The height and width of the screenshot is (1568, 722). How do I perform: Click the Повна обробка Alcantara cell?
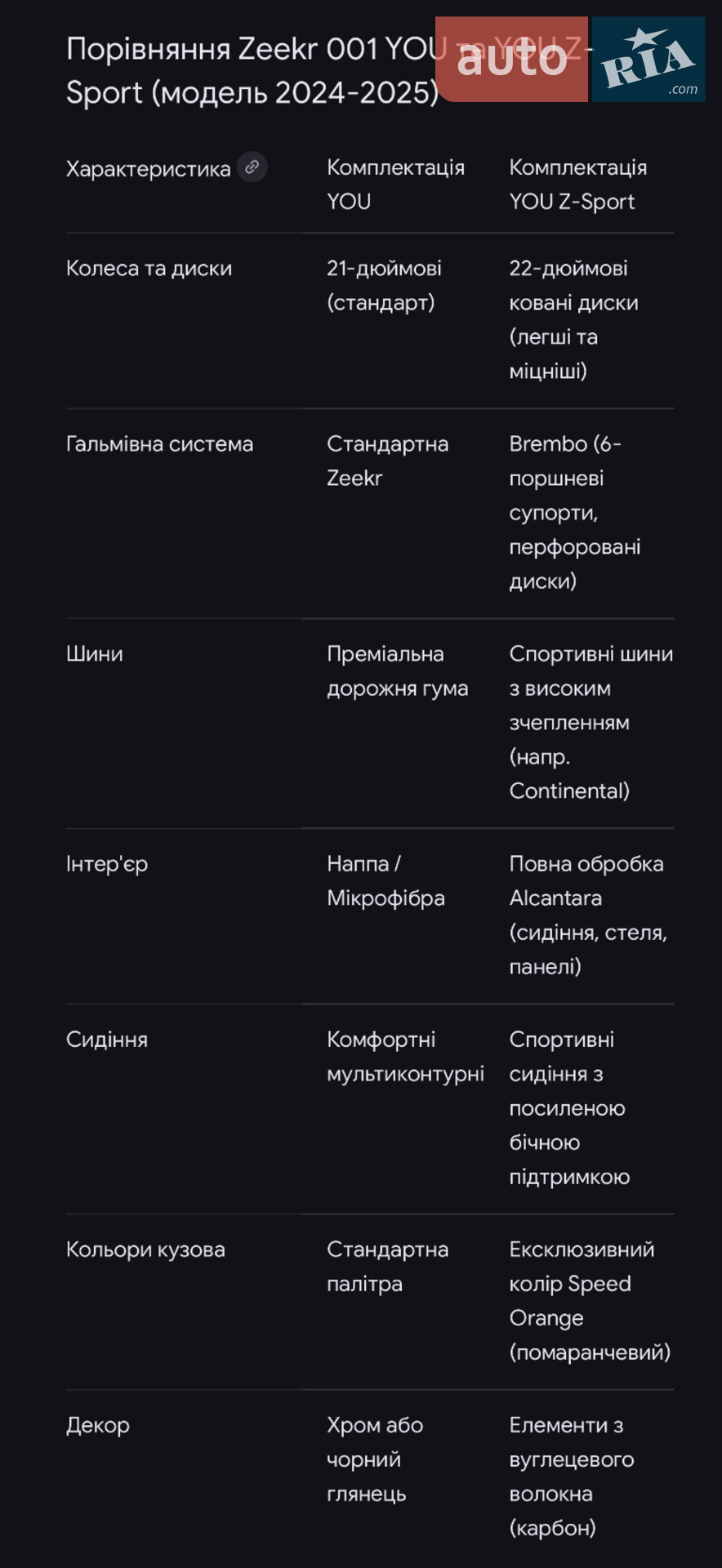click(x=588, y=915)
